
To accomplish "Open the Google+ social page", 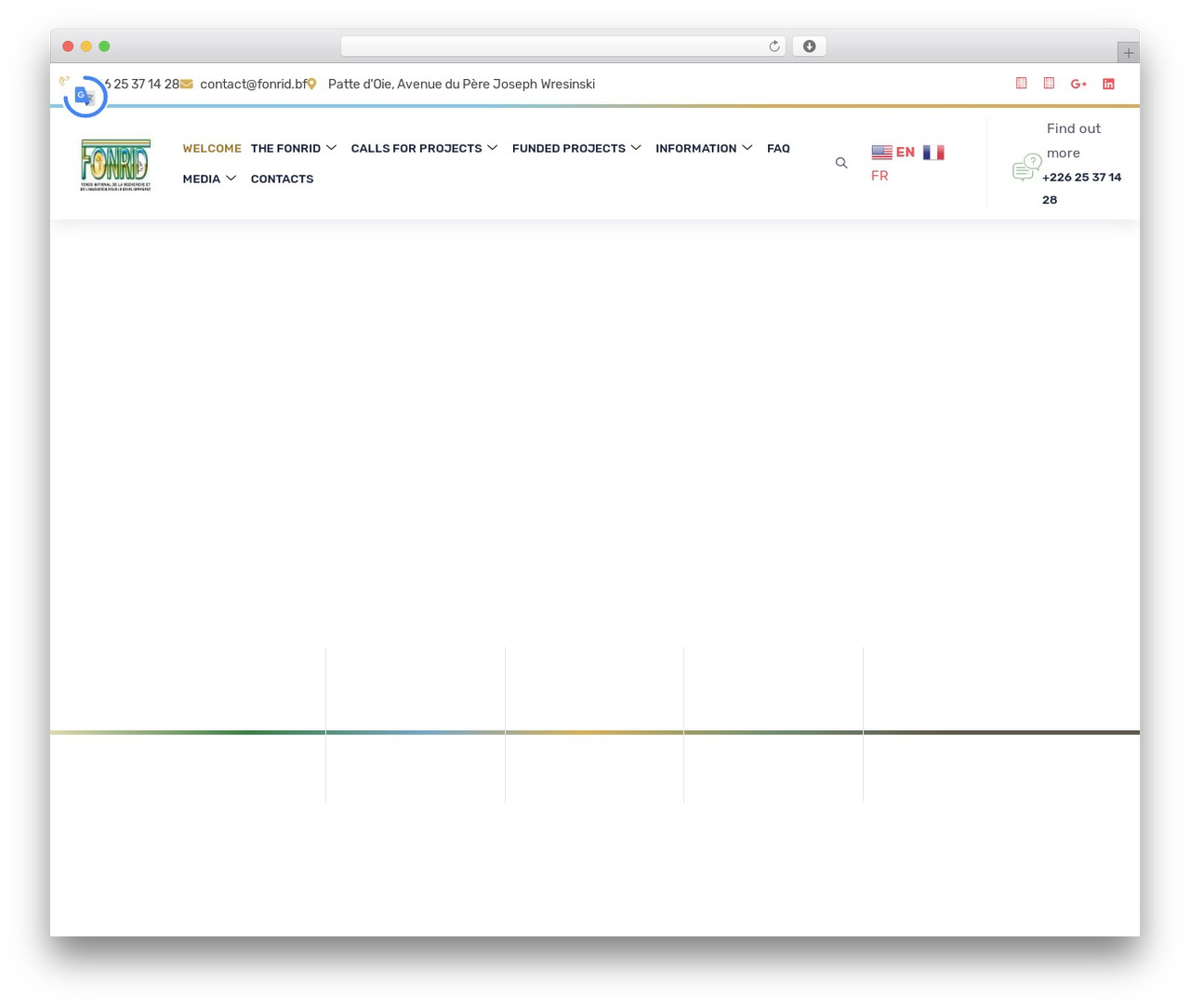I will point(1078,84).
